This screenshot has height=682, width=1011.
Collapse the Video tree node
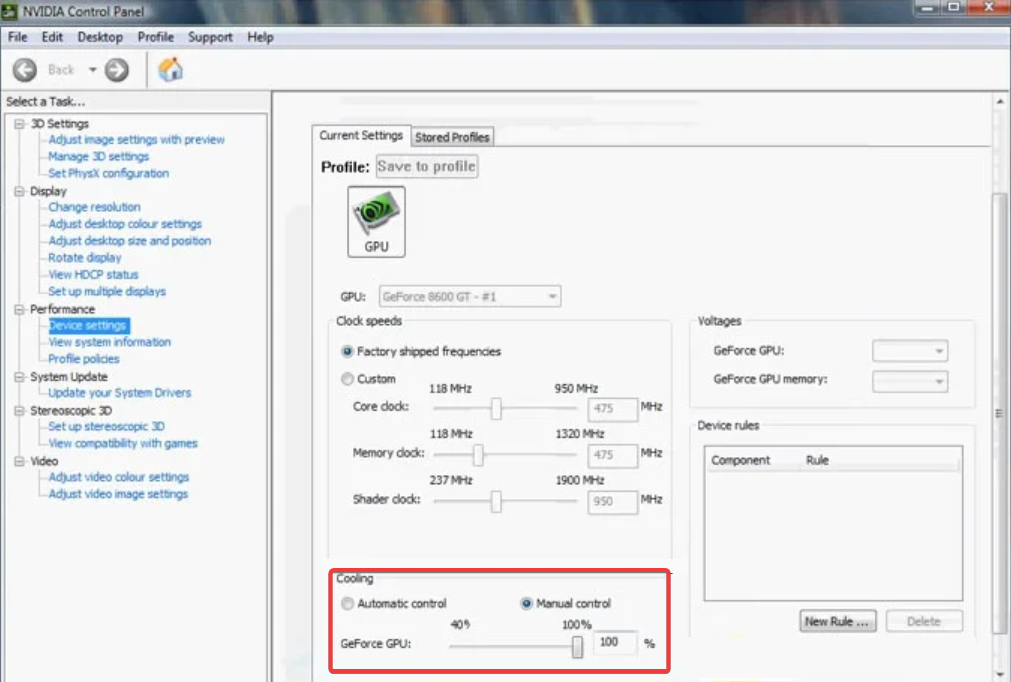pyautogui.click(x=19, y=461)
